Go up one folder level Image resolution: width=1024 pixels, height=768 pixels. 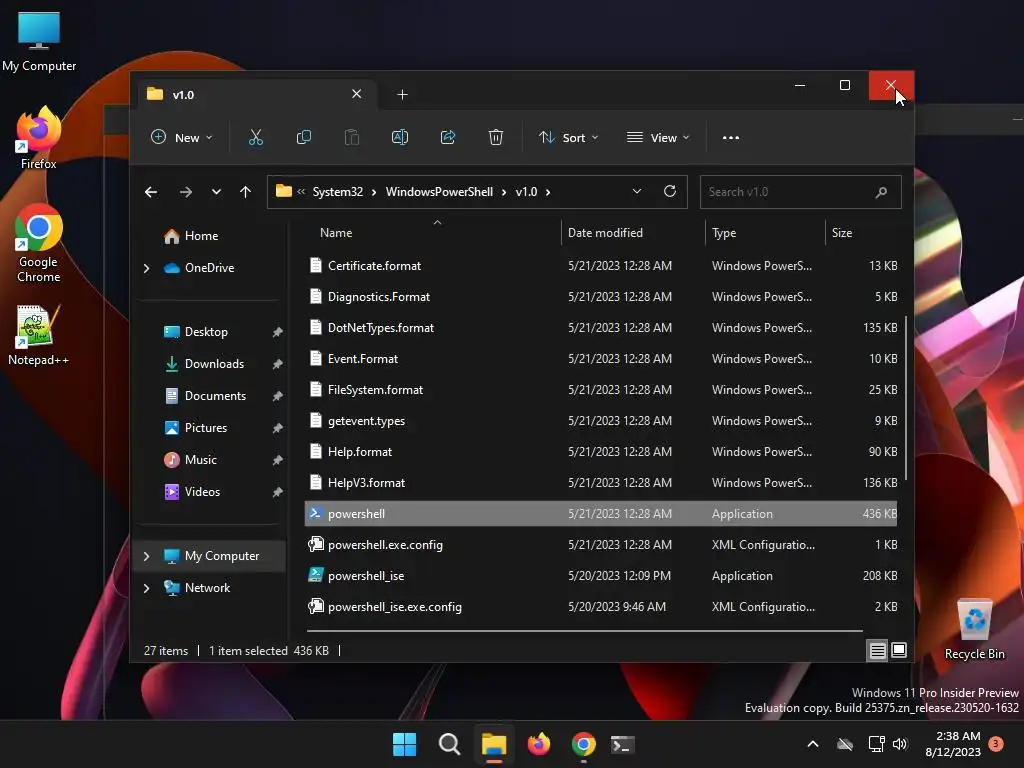coord(246,192)
